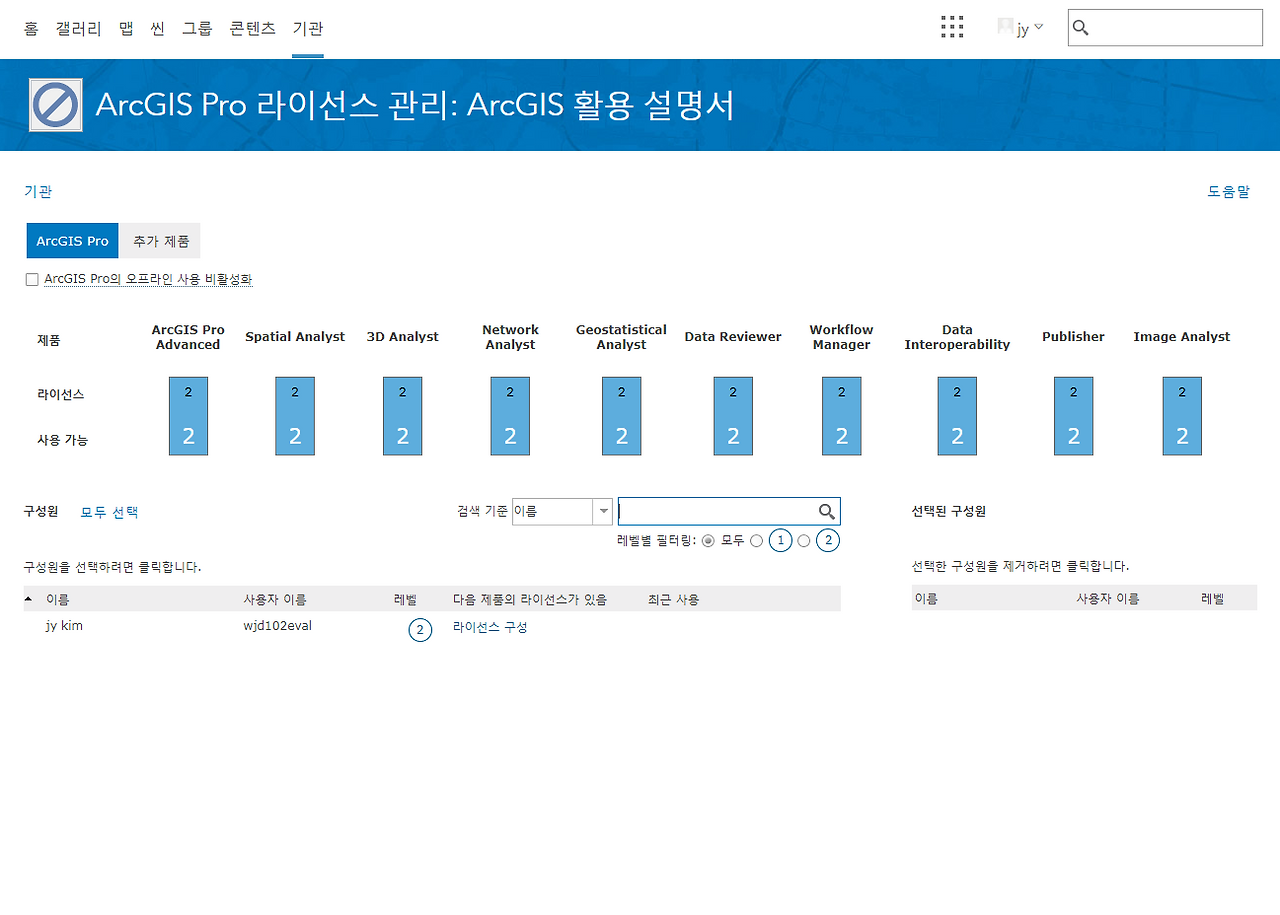Click the 3D Analyst license bar

coord(402,416)
